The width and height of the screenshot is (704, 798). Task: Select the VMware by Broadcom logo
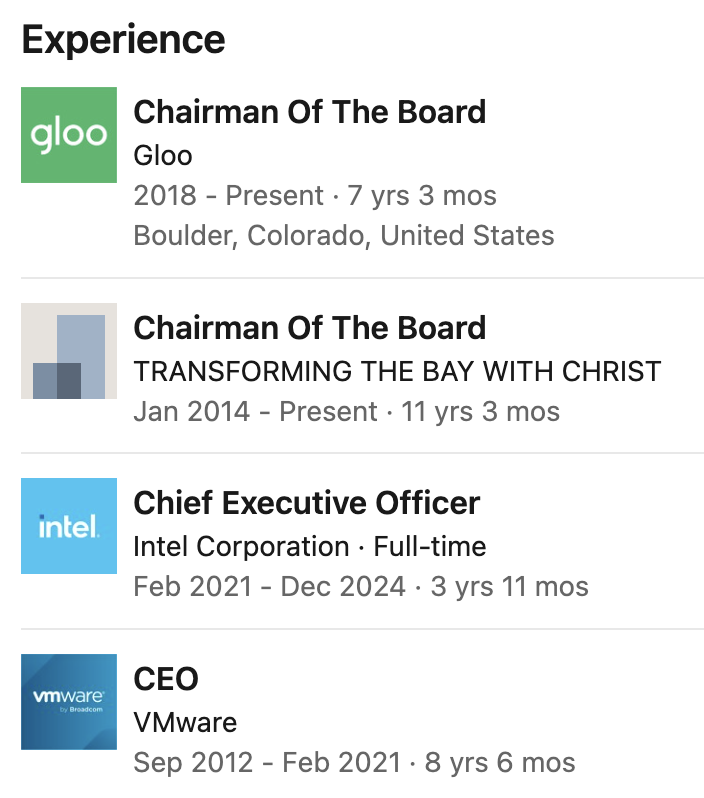point(69,701)
